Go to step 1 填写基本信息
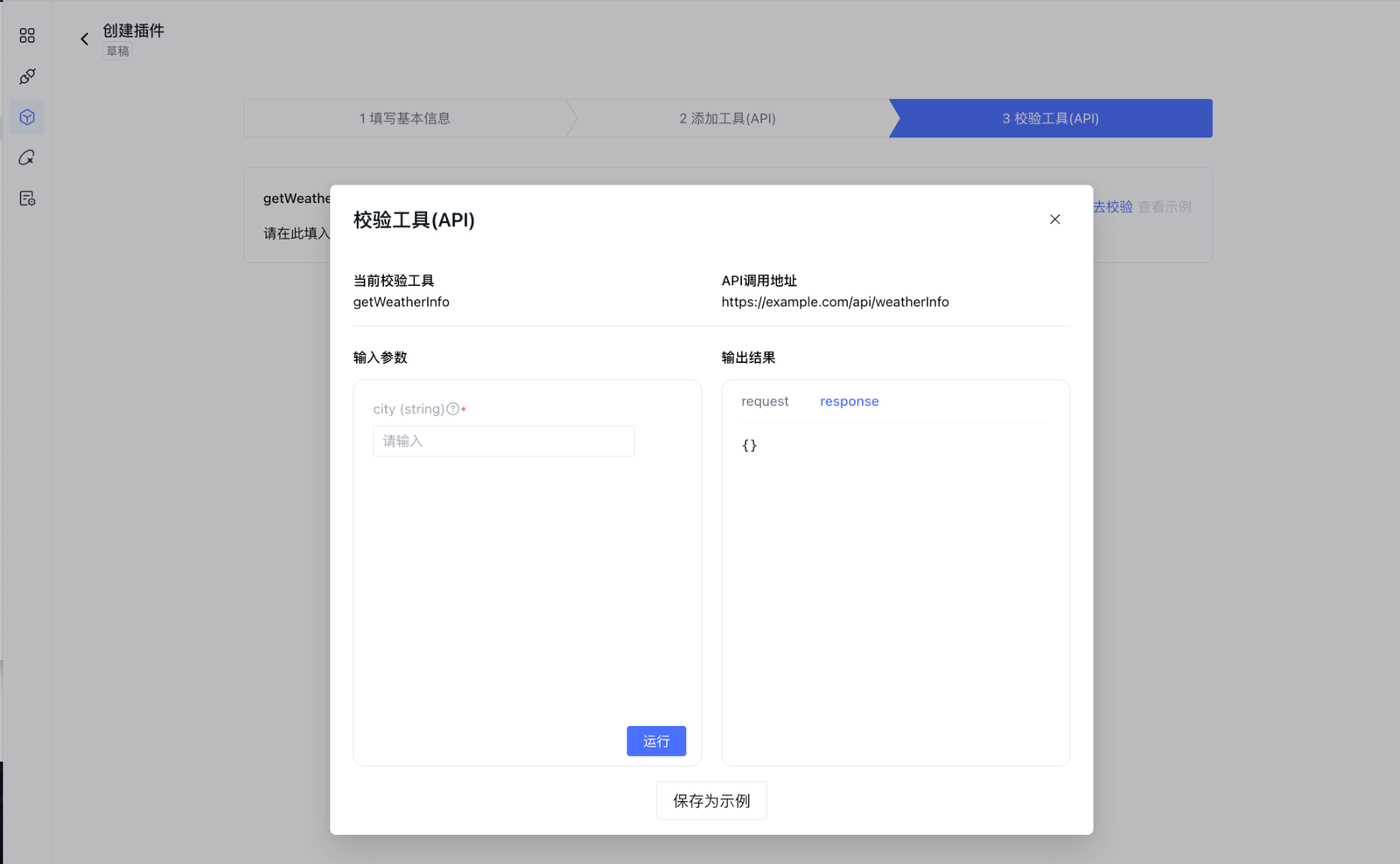This screenshot has width=1400, height=864. click(404, 118)
